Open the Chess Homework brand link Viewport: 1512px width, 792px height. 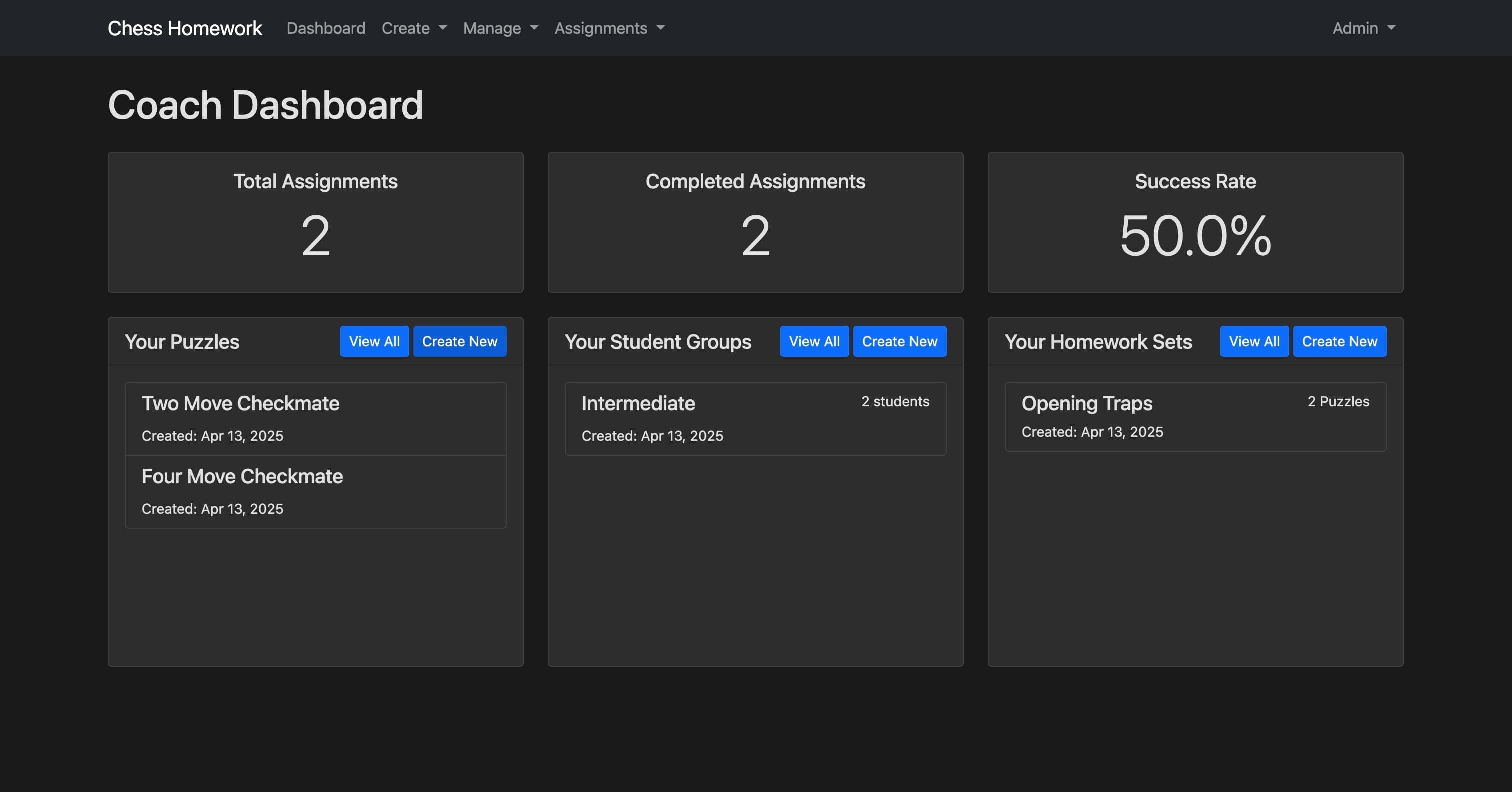click(x=185, y=28)
